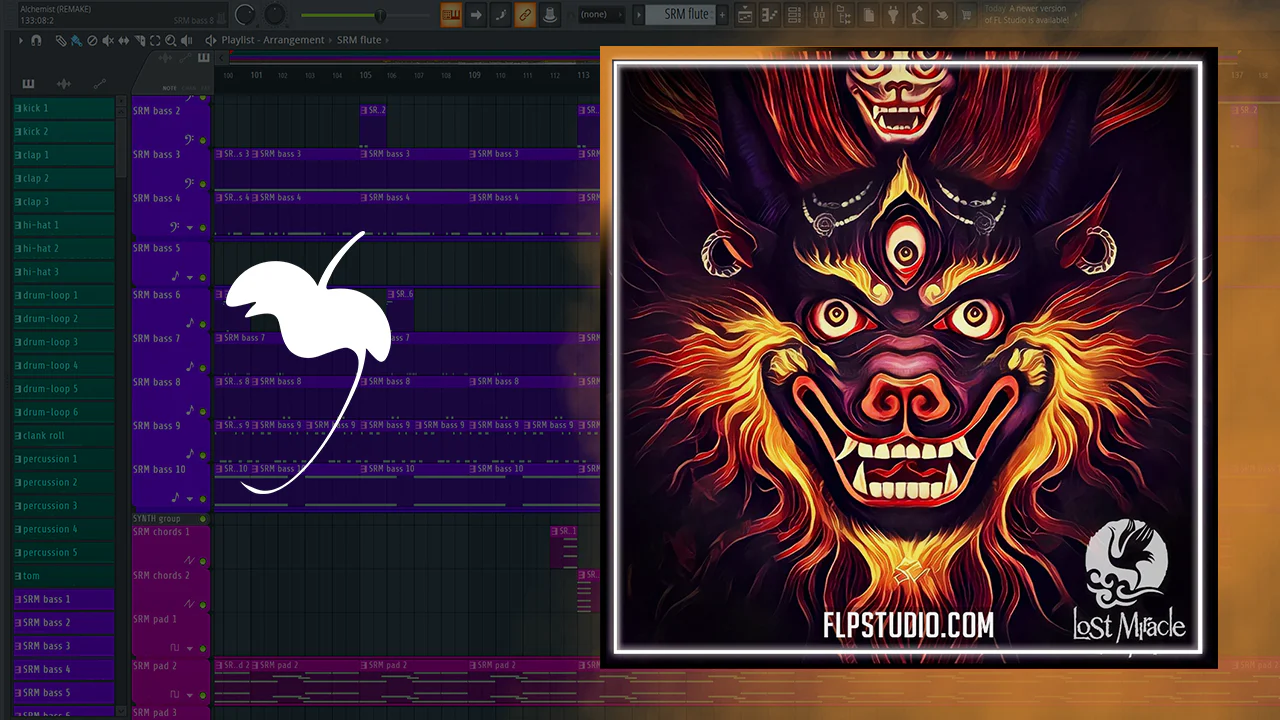Click the project files (pages) icon

tap(868, 15)
